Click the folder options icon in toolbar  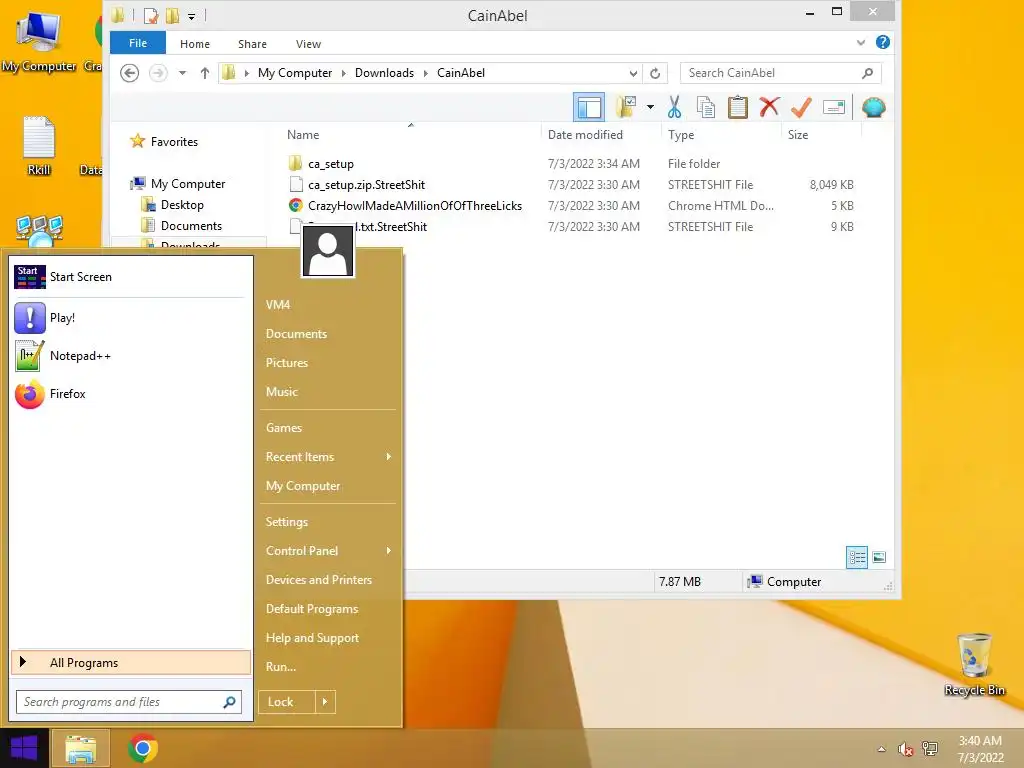pos(626,107)
